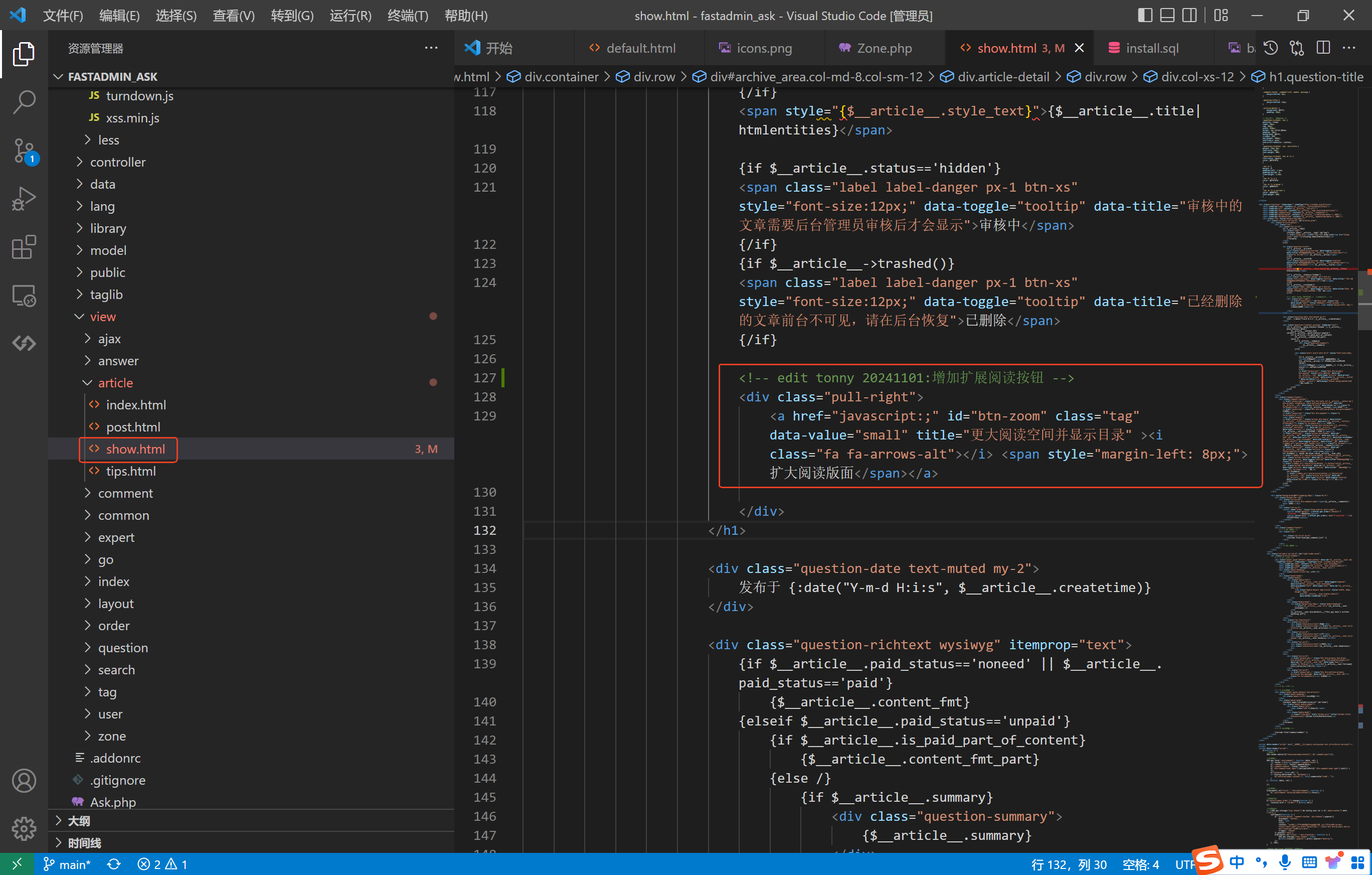1372x875 pixels.
Task: Click the explorer more actions ellipsis
Action: 431,48
